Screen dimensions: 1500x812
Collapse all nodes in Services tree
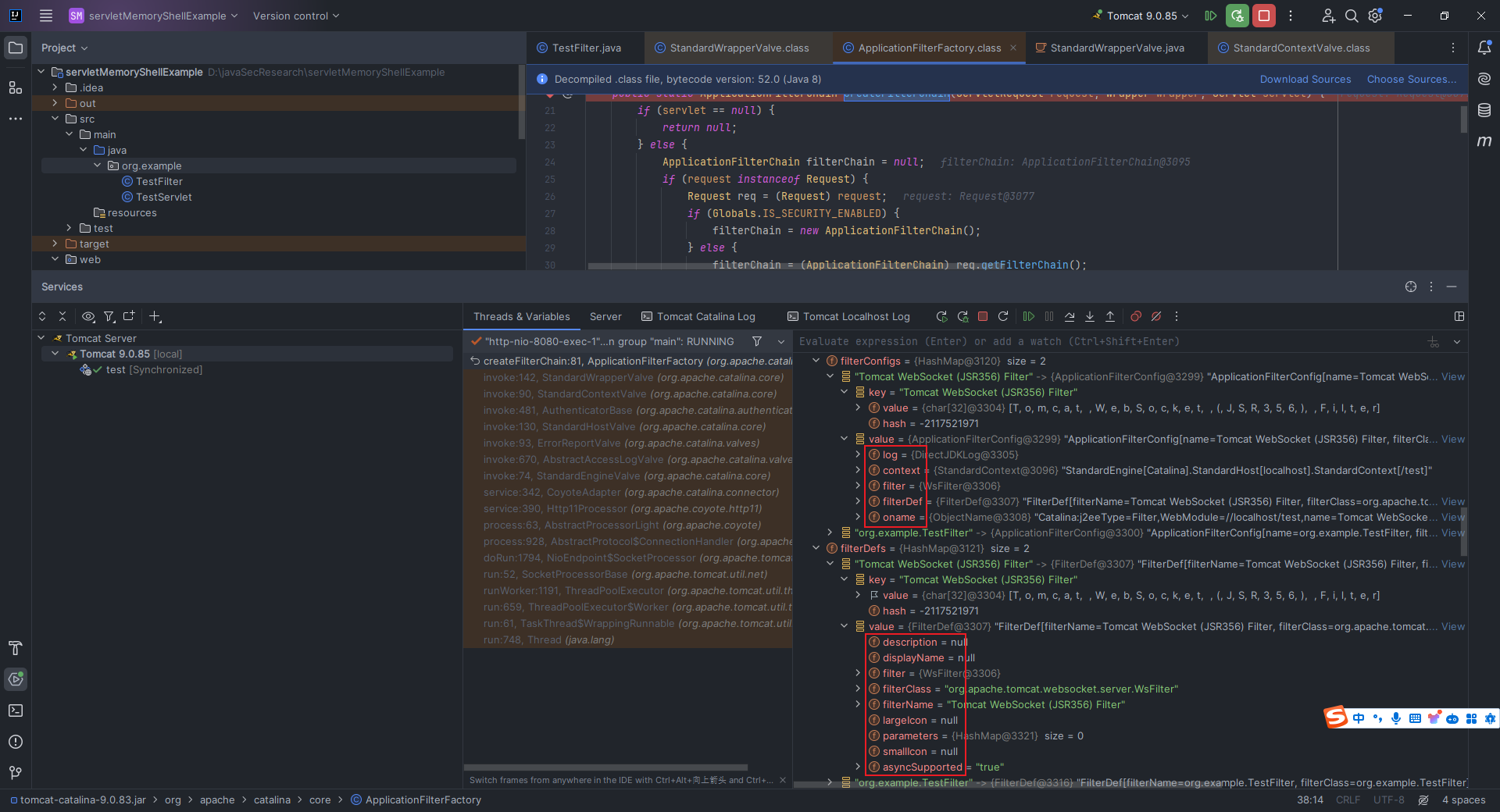tap(62, 316)
